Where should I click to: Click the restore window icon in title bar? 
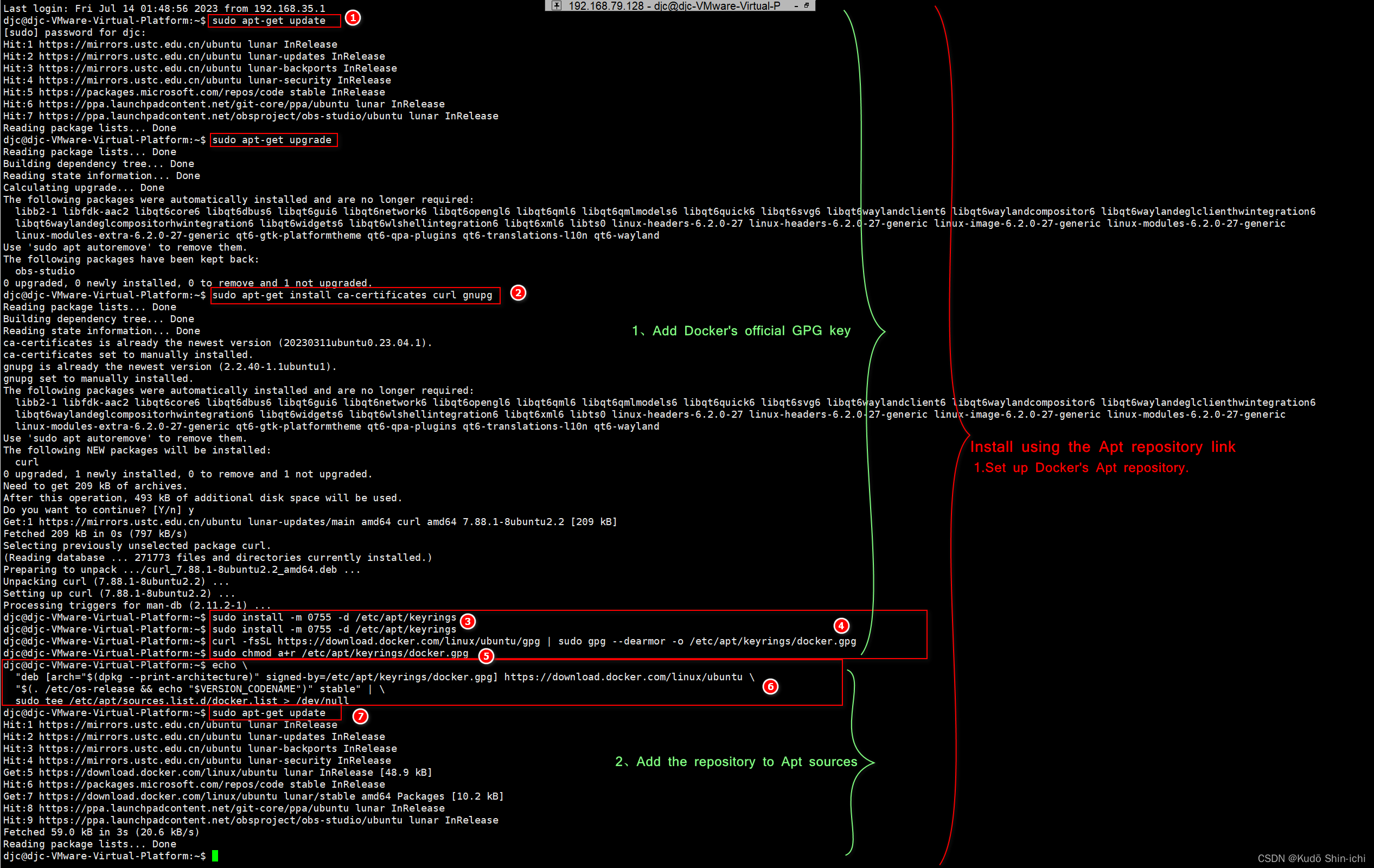[x=807, y=5]
